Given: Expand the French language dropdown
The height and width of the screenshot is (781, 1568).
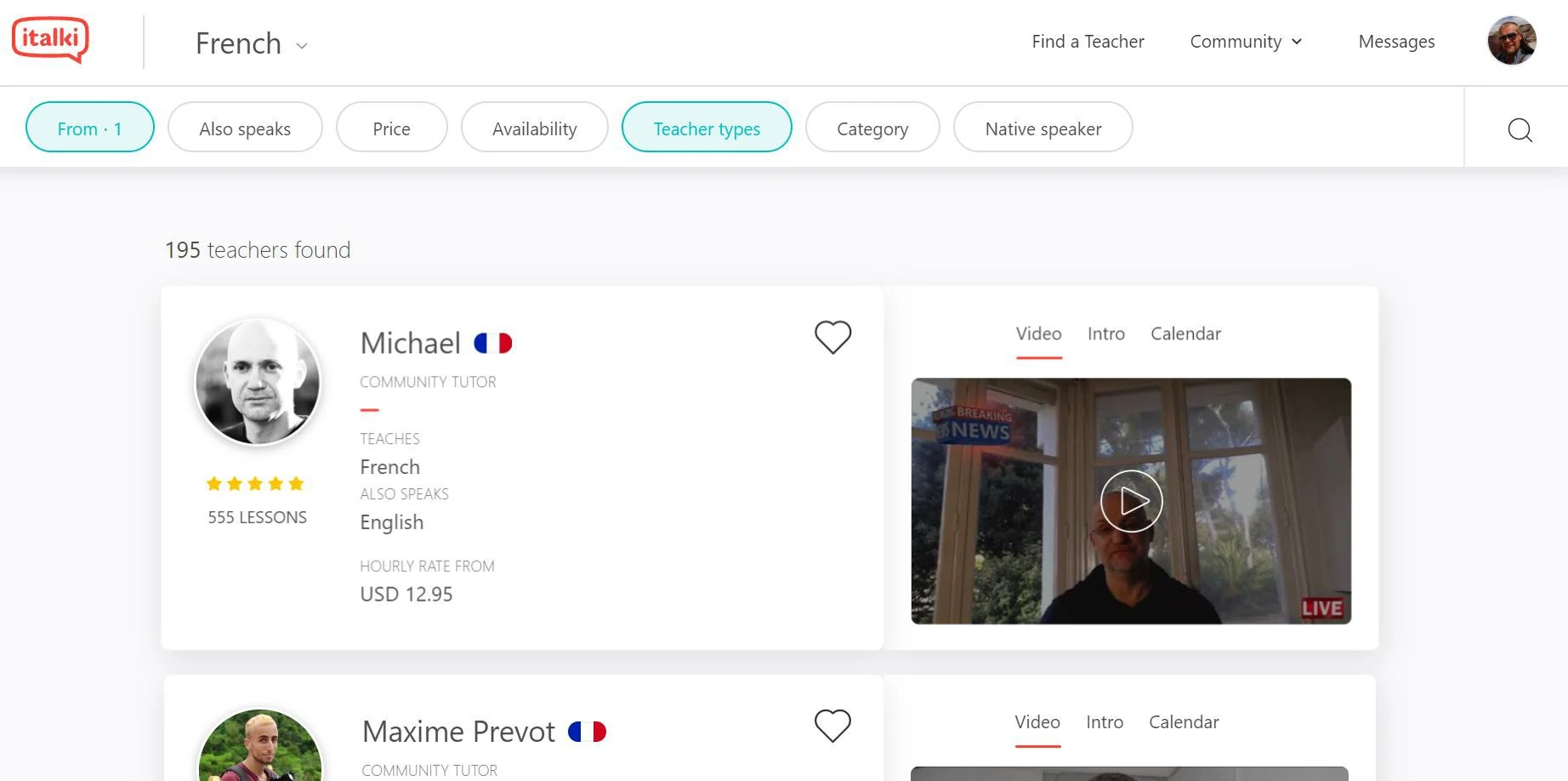Looking at the screenshot, I should pyautogui.click(x=252, y=43).
